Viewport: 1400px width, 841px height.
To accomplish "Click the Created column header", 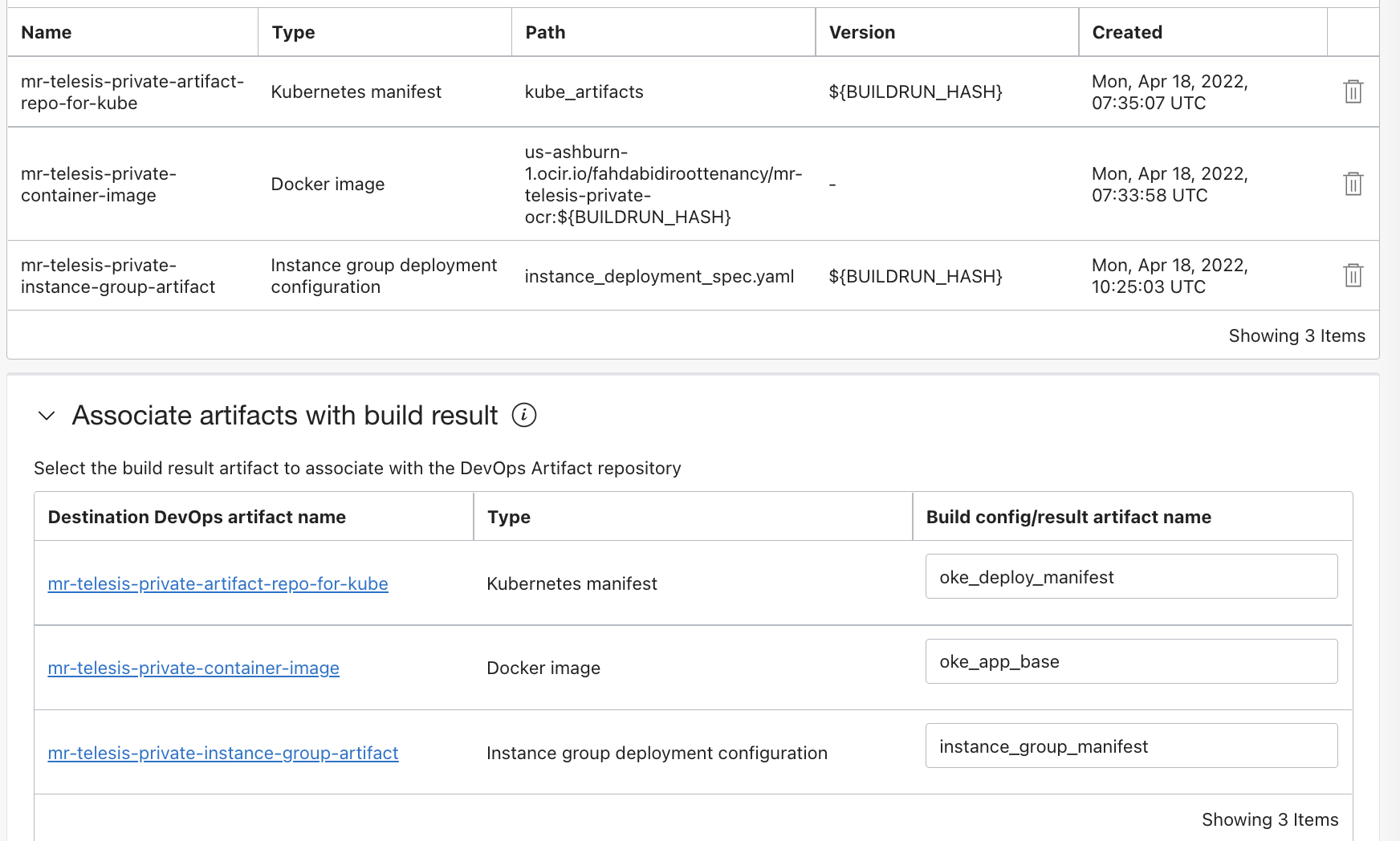I will coord(1126,32).
